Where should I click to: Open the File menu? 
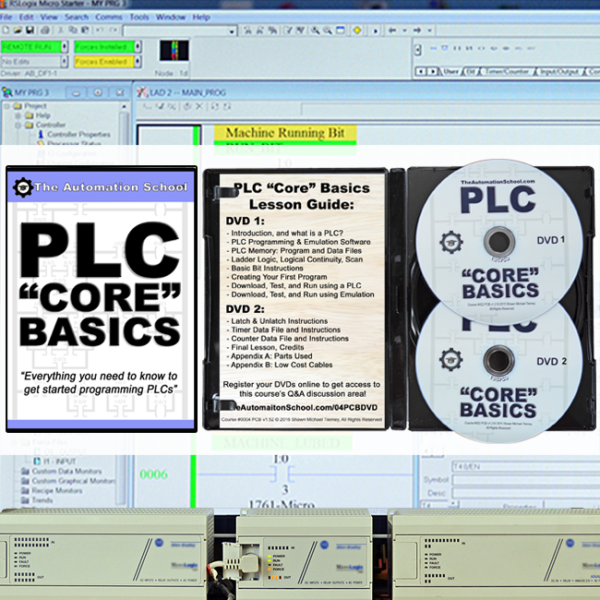coord(6,17)
